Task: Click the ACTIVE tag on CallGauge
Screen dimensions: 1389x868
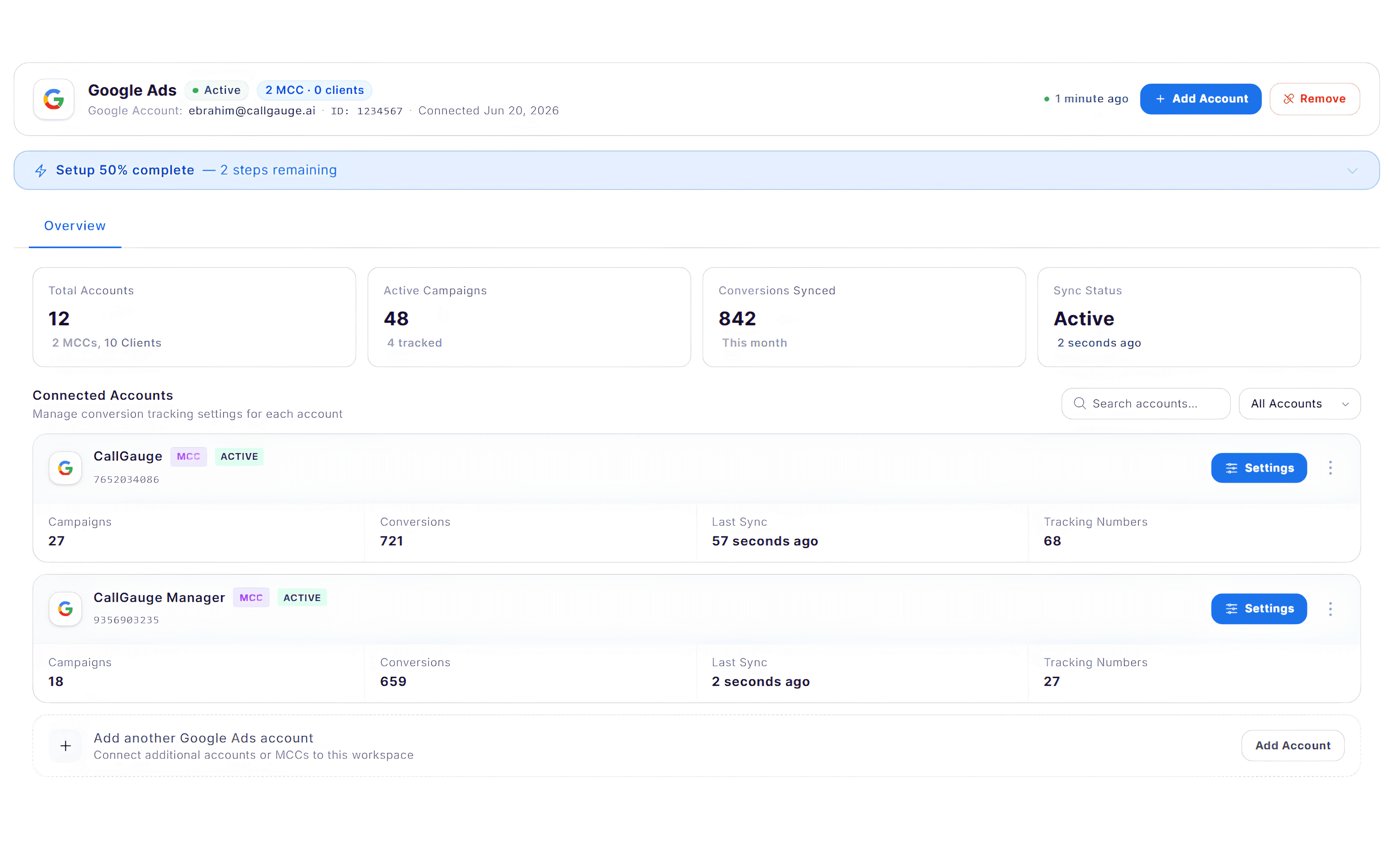Action: click(x=239, y=456)
